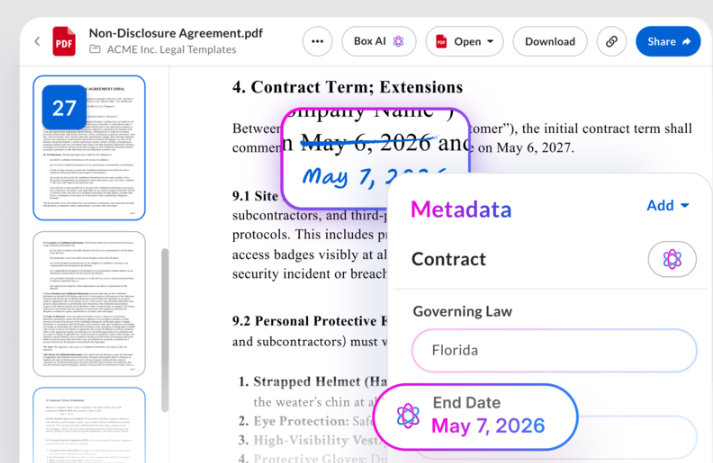
Task: Click the folder icon beside ACME Inc. Legal Templates
Action: coord(95,49)
